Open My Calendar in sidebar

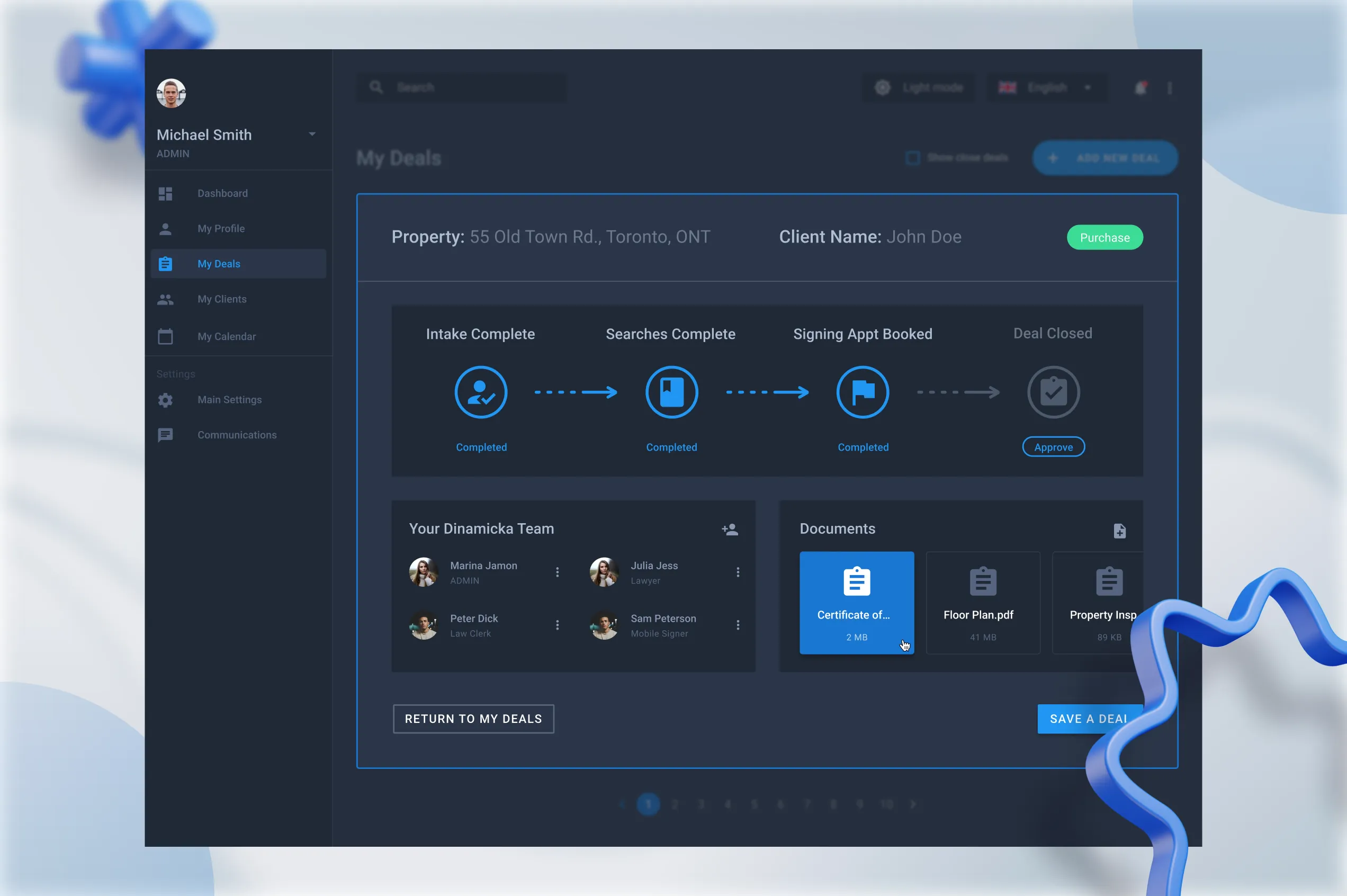[226, 337]
